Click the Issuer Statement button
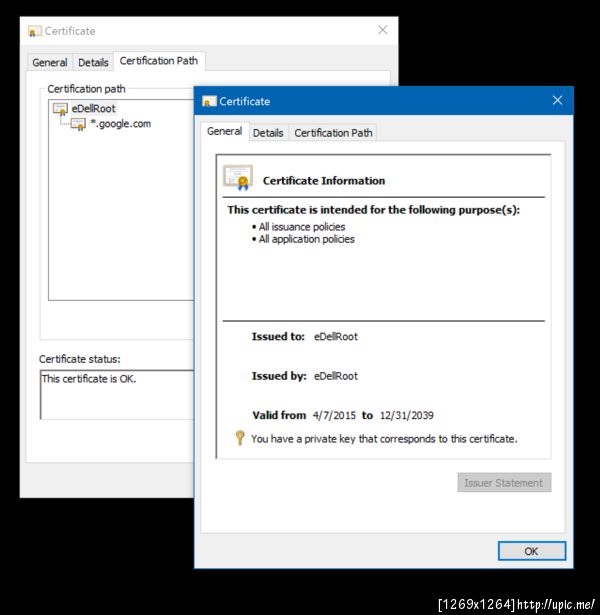The image size is (600, 615). click(504, 483)
